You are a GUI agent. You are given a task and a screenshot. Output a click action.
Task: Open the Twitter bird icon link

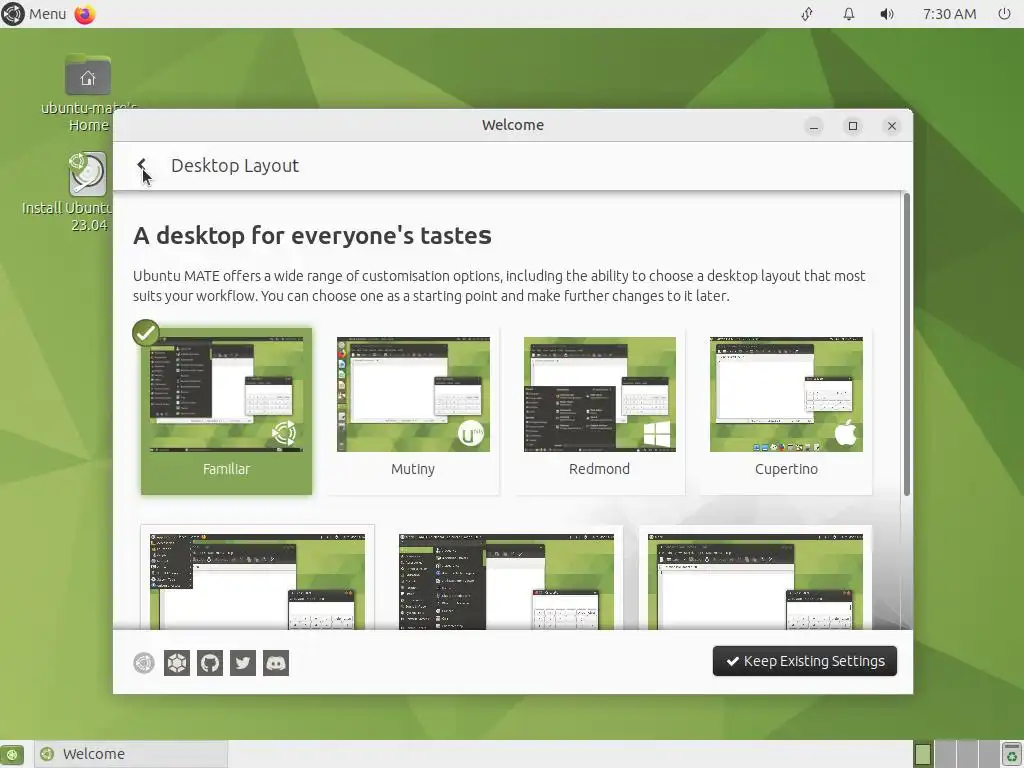click(x=243, y=663)
